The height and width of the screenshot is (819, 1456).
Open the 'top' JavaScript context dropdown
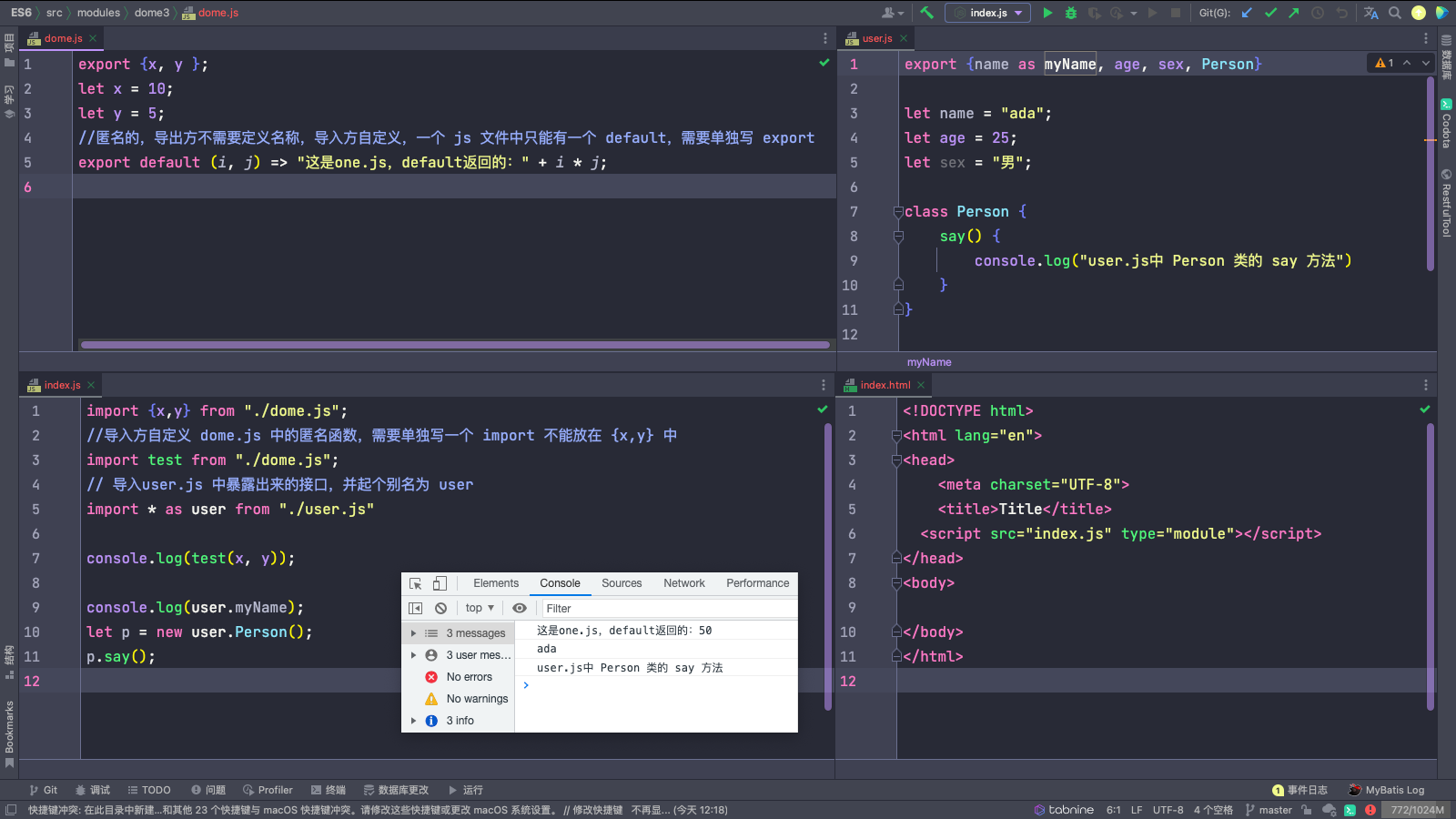480,608
